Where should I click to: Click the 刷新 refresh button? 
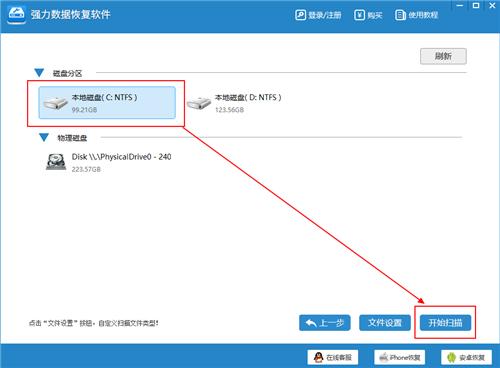(443, 56)
